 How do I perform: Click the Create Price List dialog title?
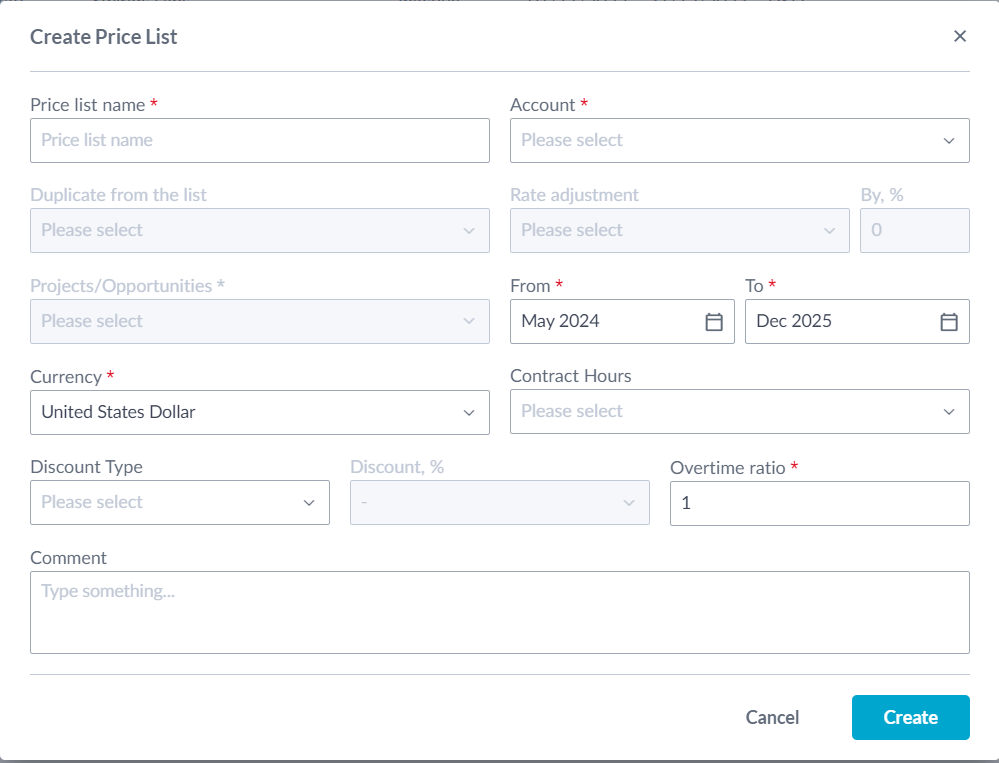coord(104,36)
